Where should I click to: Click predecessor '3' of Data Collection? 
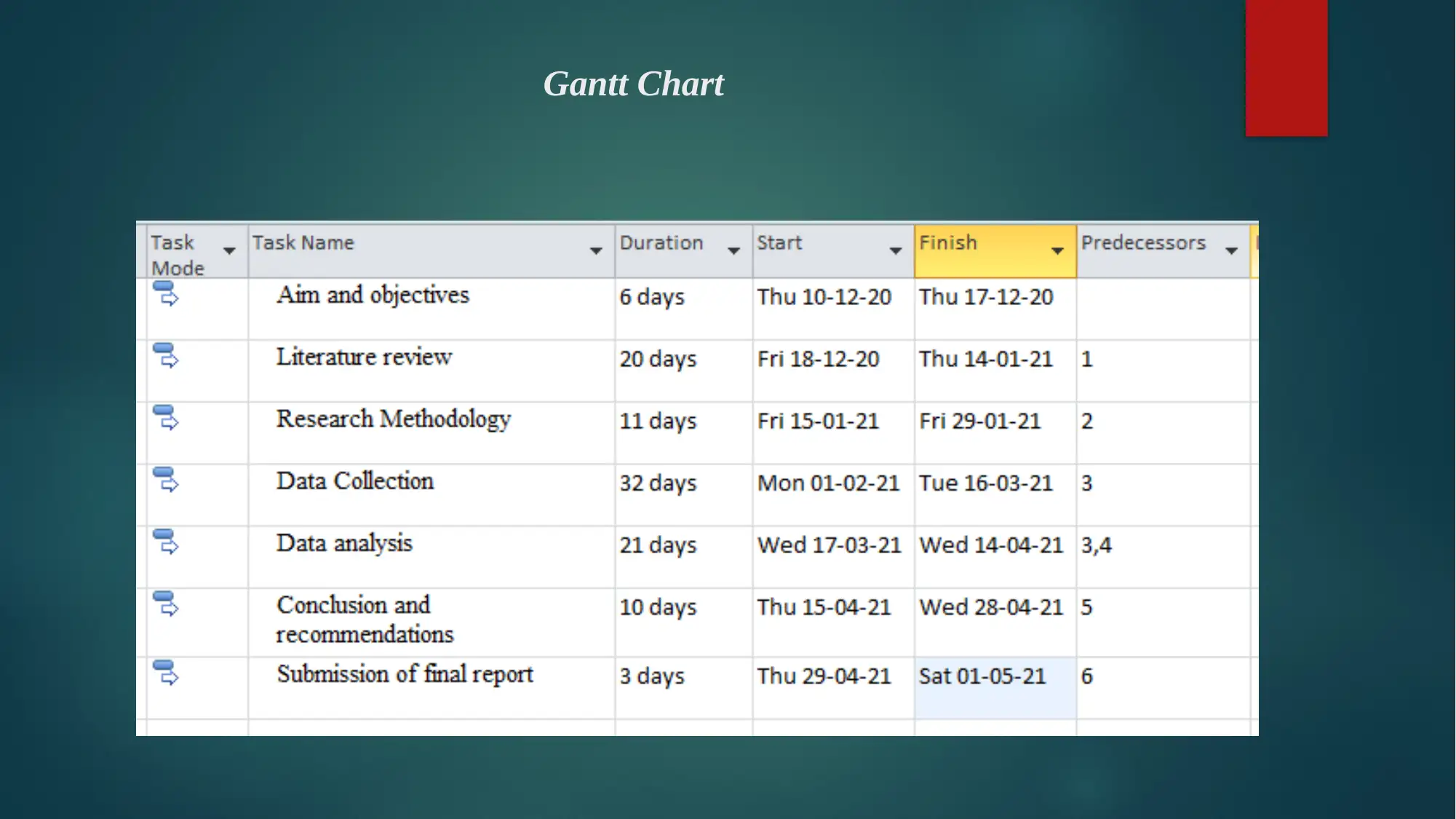point(1086,483)
